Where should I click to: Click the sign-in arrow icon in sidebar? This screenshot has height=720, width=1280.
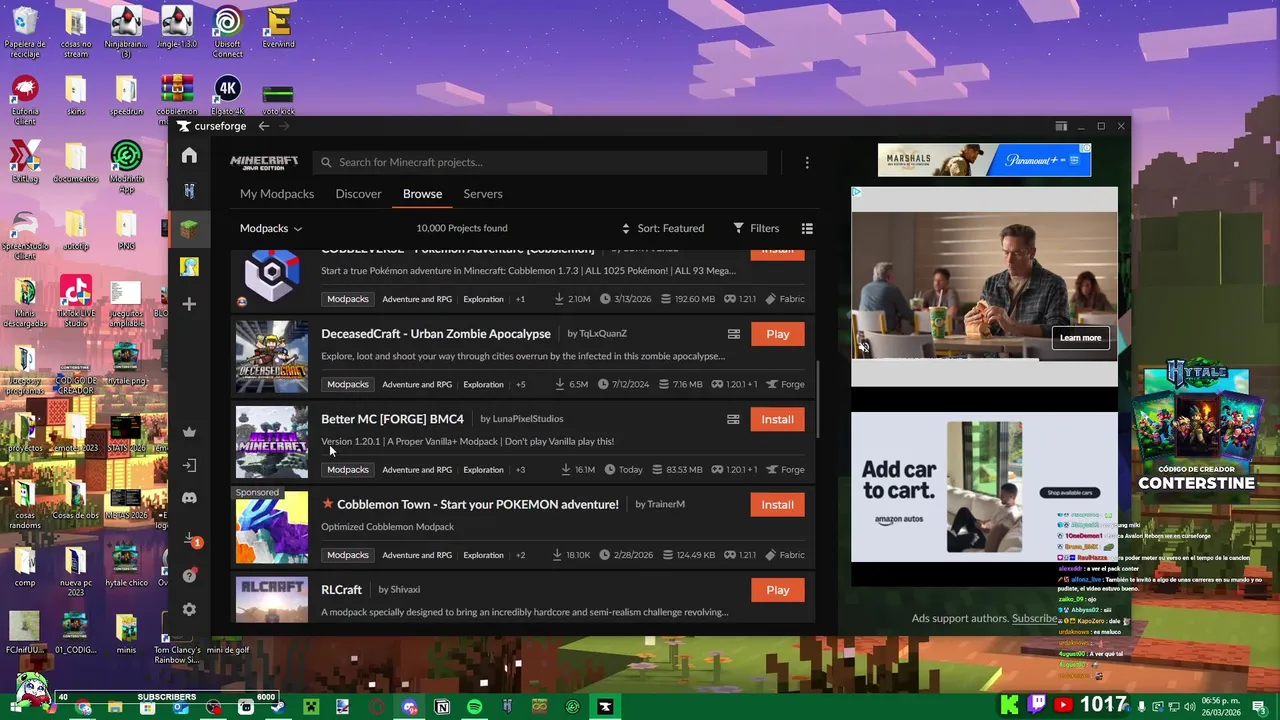tap(189, 465)
